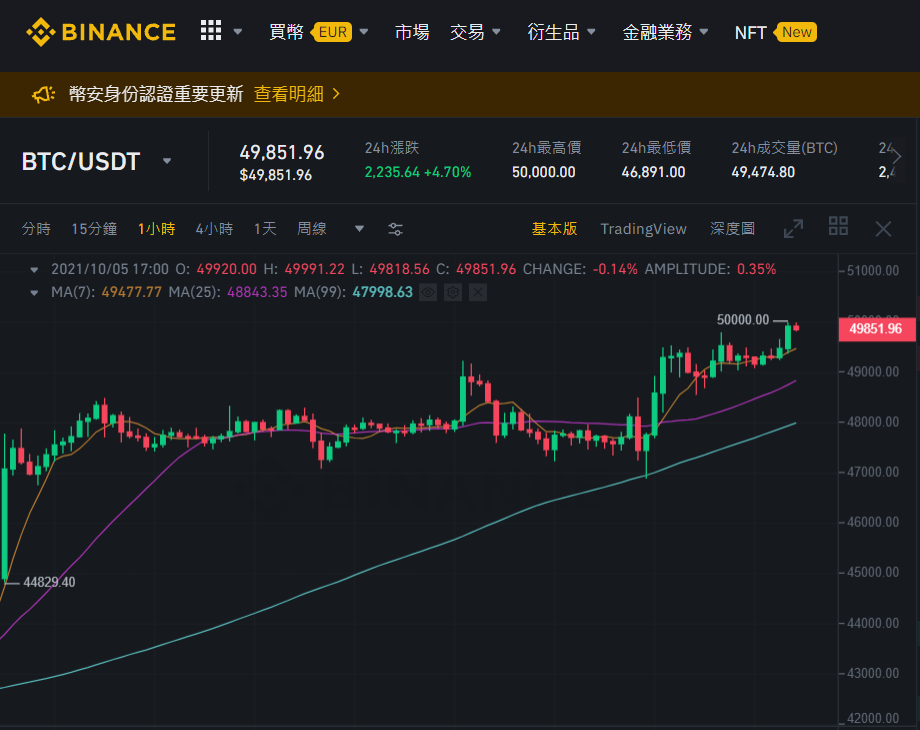Open MA indicator gear settings
Image resolution: width=920 pixels, height=730 pixels.
tap(453, 292)
